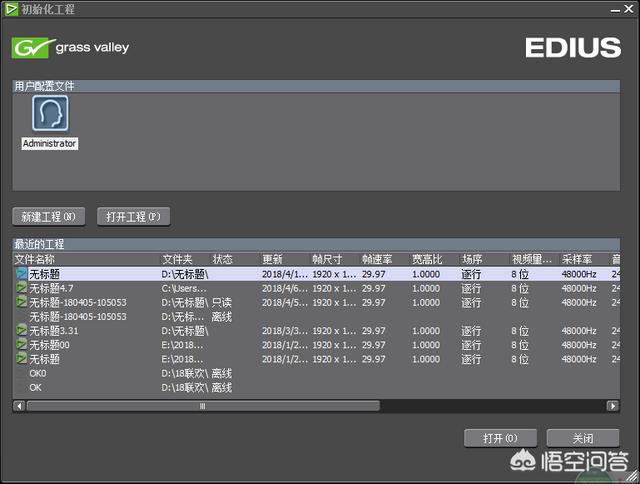Click the 关闭 button

coord(583,438)
